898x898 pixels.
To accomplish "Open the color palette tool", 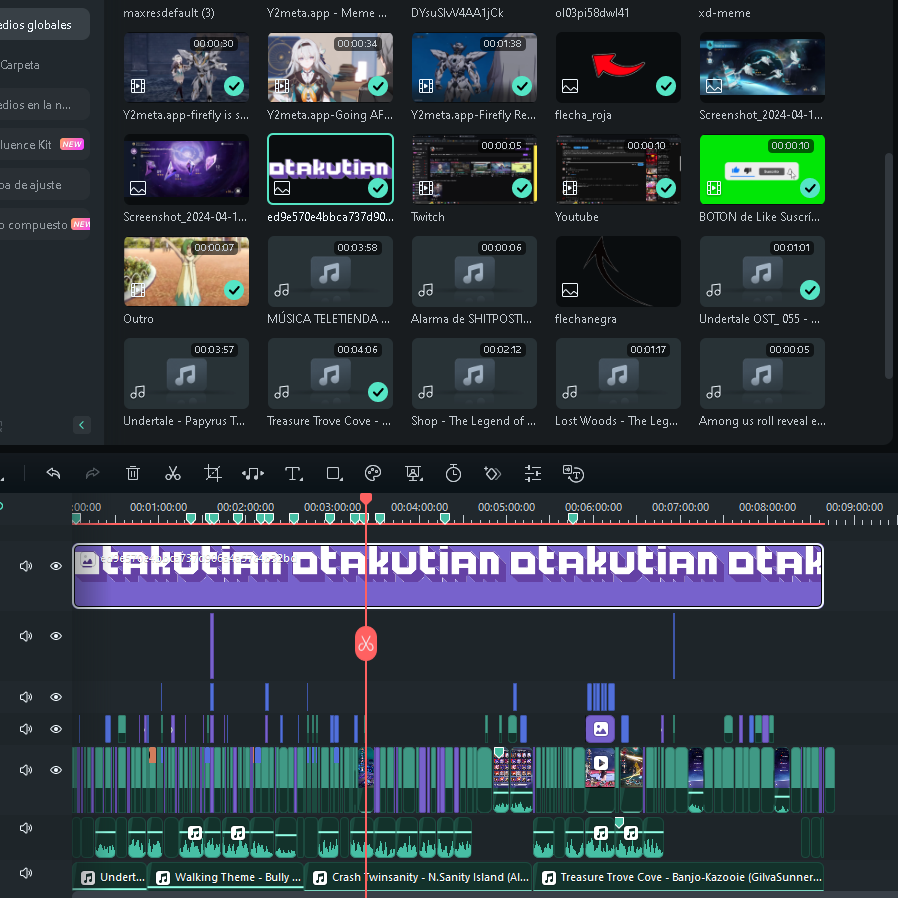I will 373,473.
